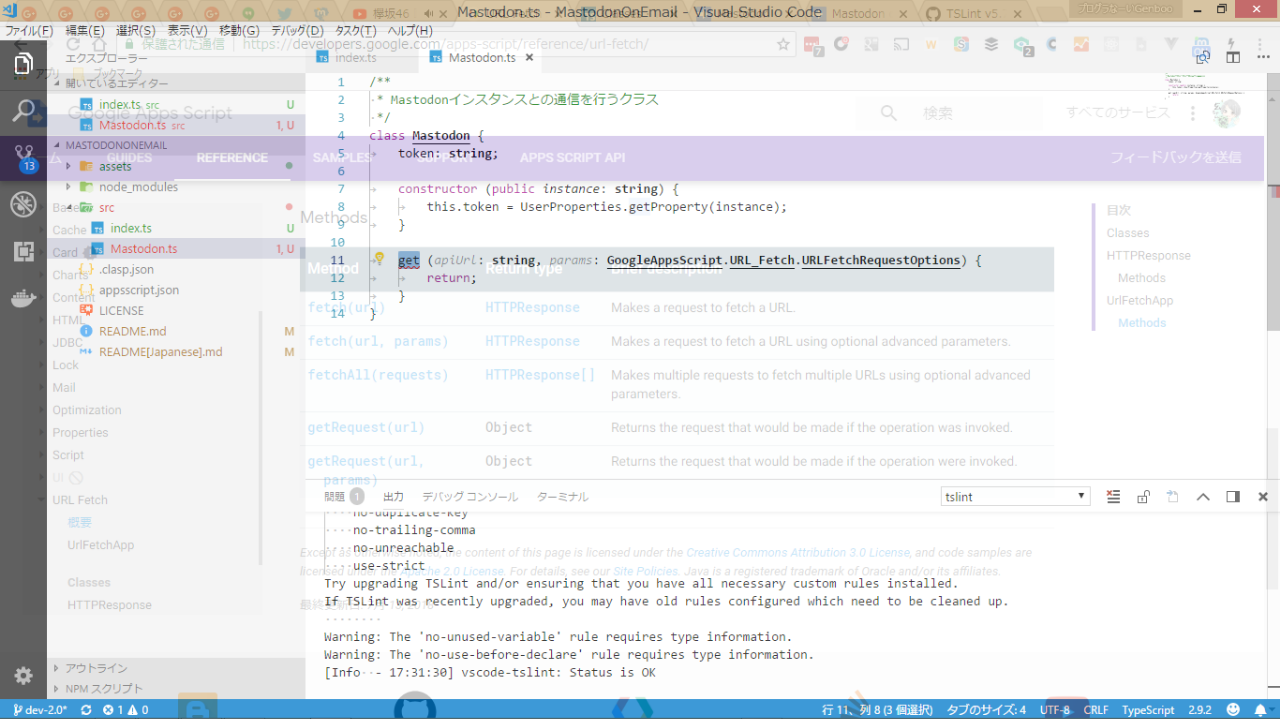This screenshot has width=1280, height=719.
Task: Click the manage gear icon in activity bar
Action: [x=23, y=675]
